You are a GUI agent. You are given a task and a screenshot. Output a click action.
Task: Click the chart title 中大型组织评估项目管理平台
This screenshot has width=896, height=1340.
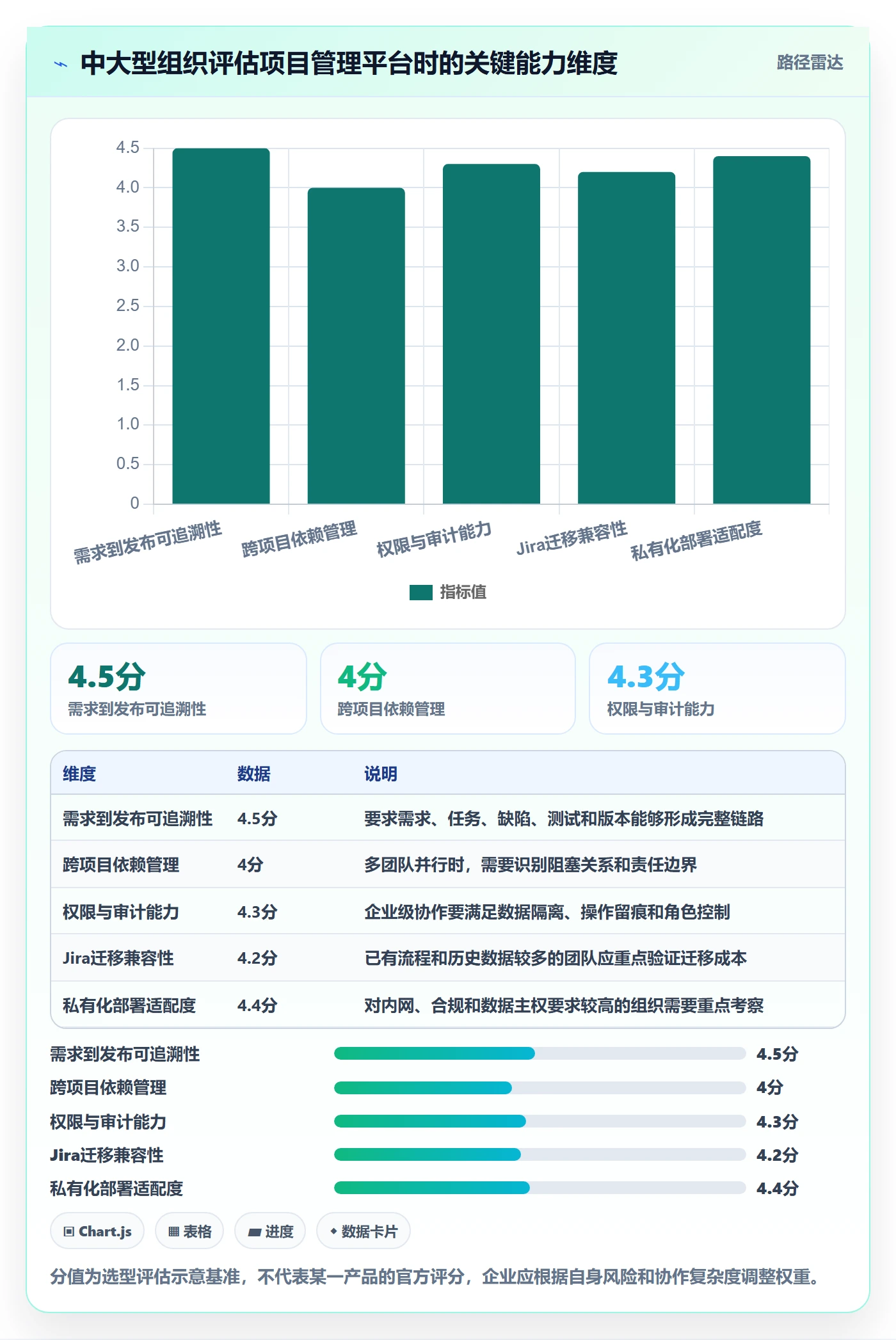349,63
